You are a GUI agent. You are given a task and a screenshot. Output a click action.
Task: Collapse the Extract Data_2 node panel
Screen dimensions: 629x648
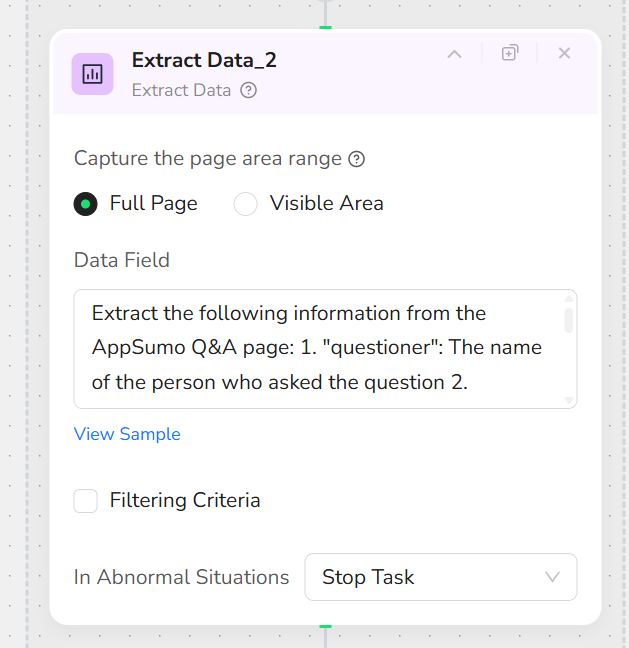454,54
